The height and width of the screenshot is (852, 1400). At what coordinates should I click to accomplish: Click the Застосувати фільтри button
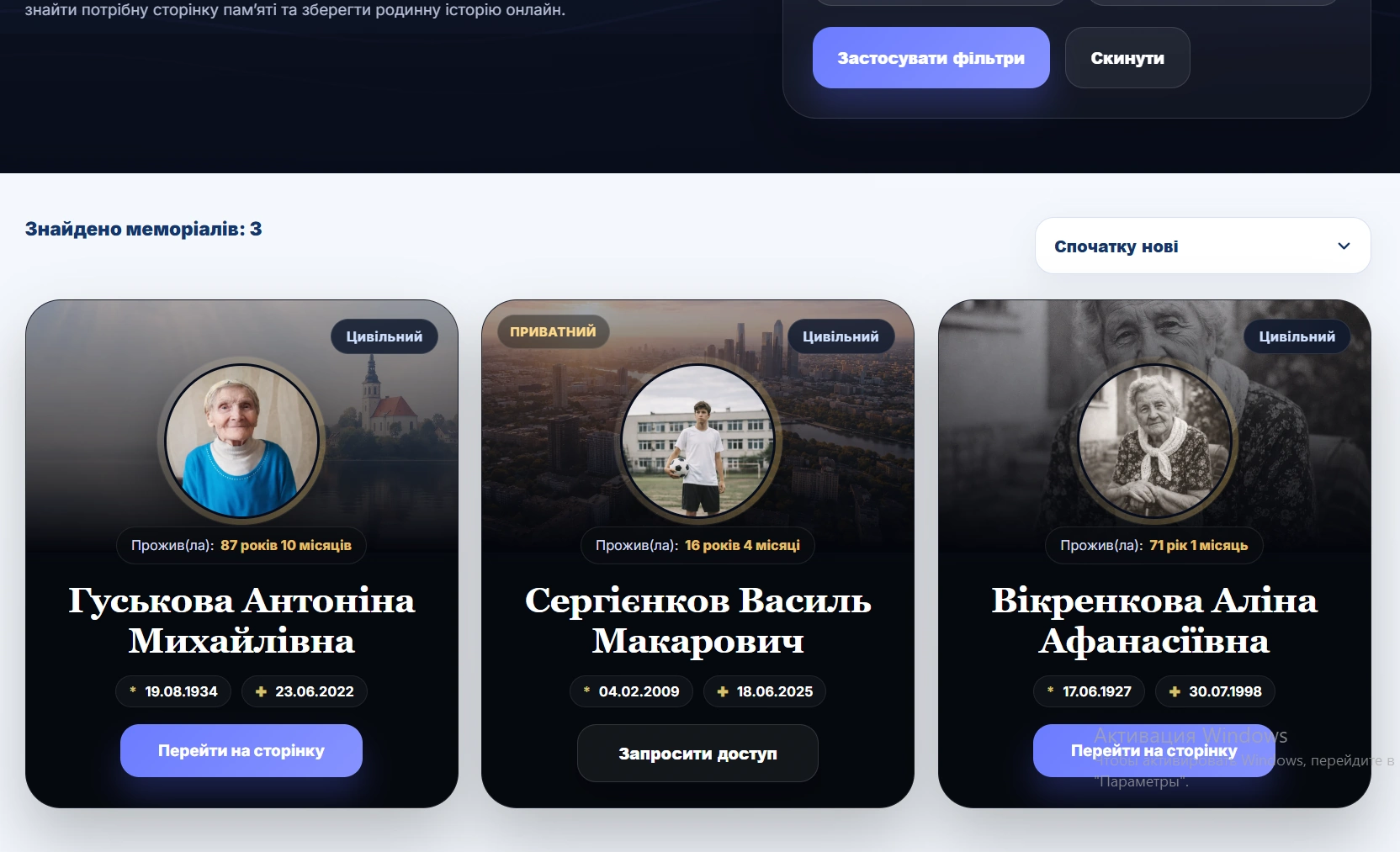pos(931,58)
